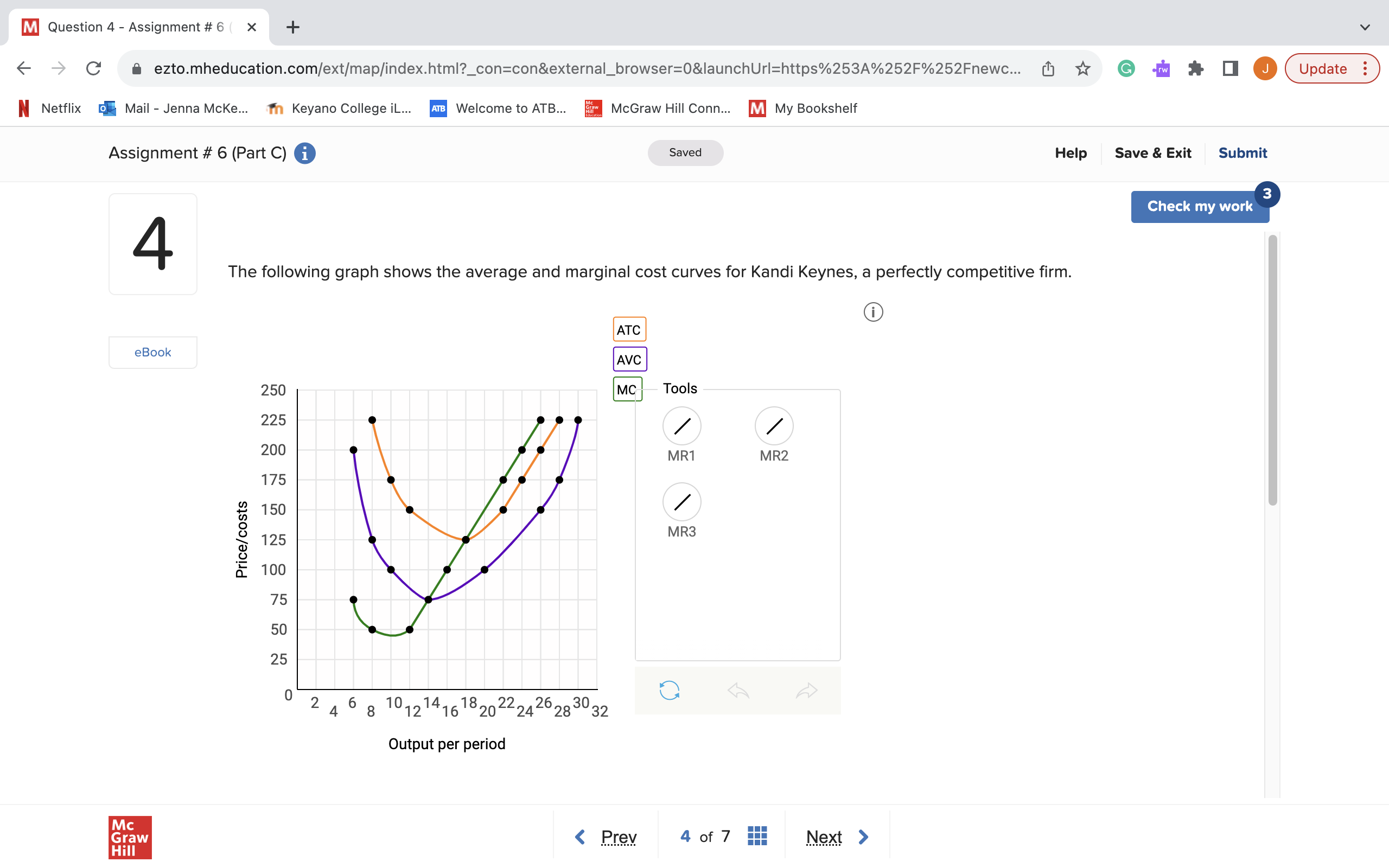Open the My Bookshelf bookmark
The height and width of the screenshot is (868, 1389).
815,108
